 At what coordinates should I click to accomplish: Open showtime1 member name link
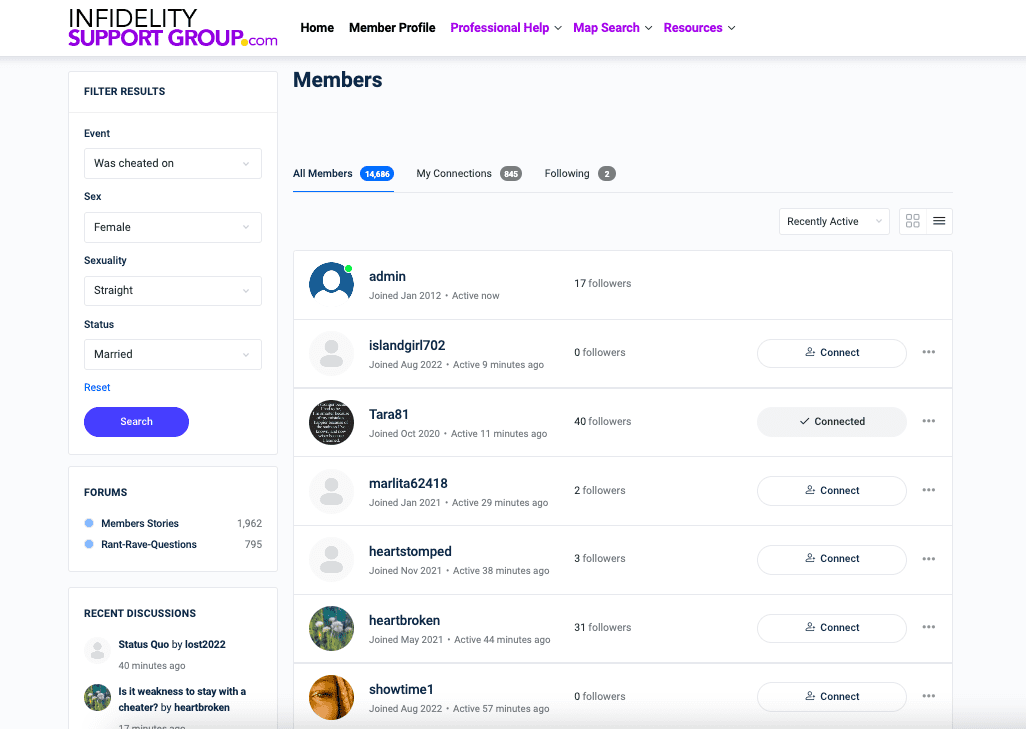pyautogui.click(x=401, y=690)
